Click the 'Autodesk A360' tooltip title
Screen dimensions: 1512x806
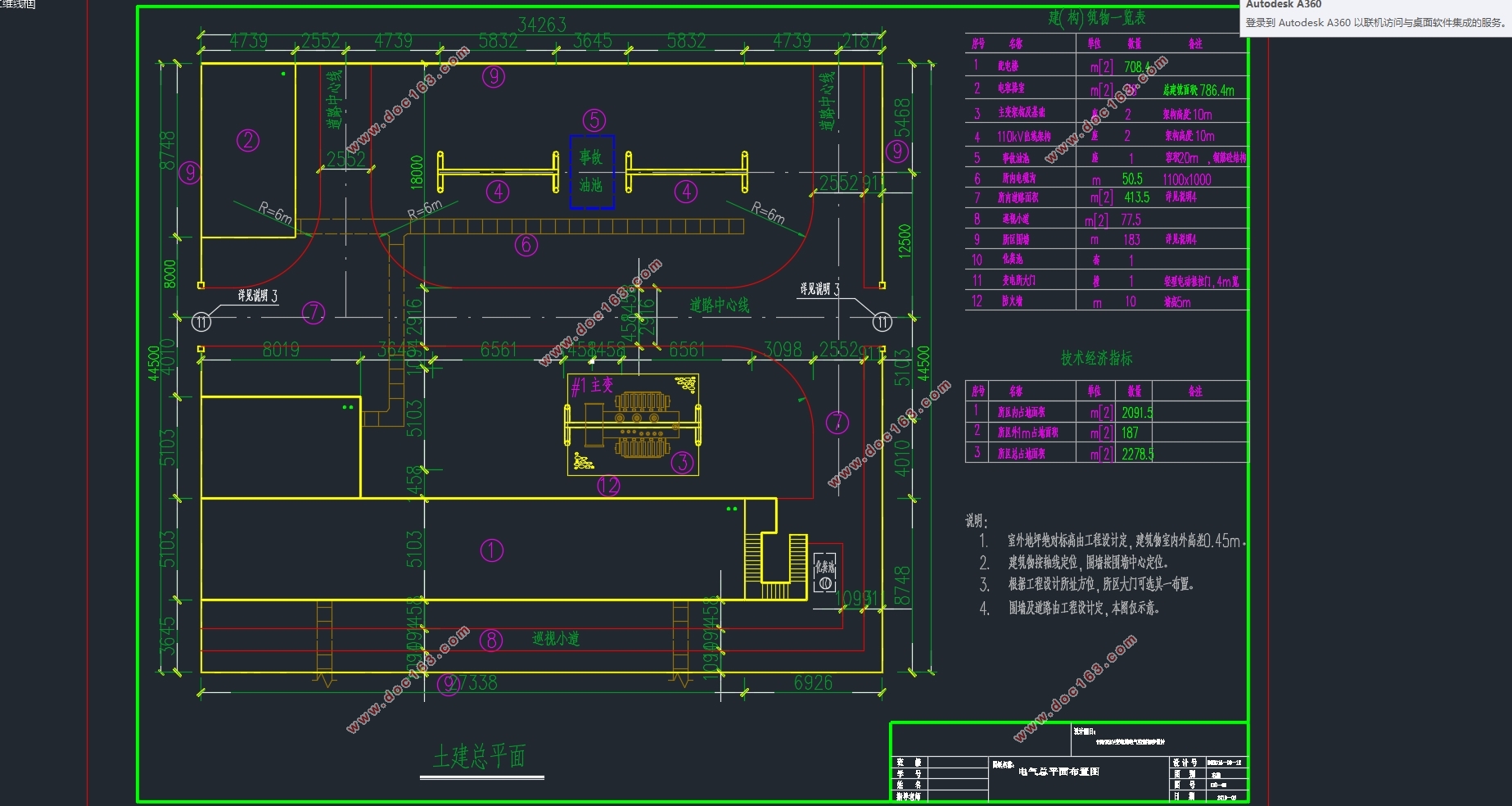point(1285,4)
